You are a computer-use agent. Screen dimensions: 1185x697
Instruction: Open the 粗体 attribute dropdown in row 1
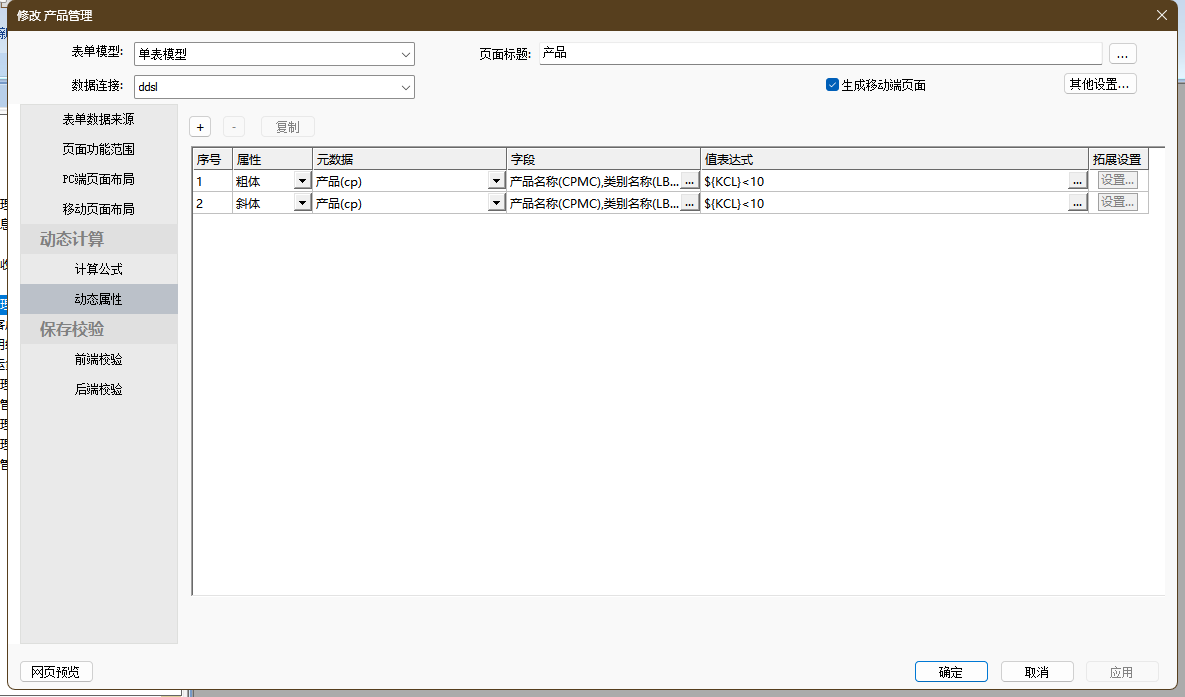302,181
